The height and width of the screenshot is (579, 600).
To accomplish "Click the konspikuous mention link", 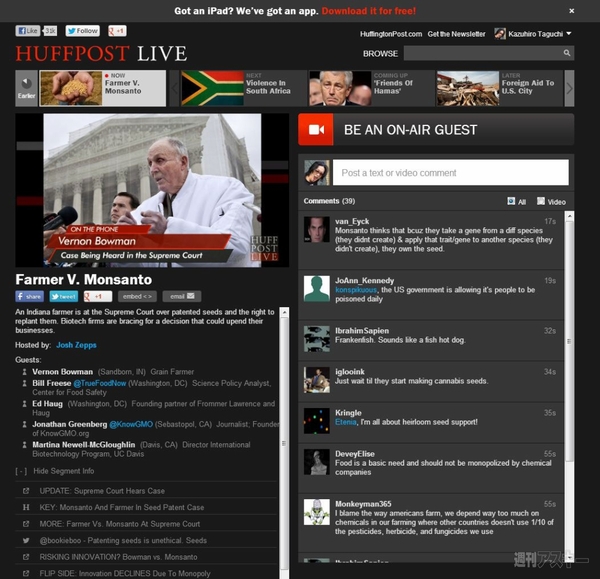I will click(356, 290).
